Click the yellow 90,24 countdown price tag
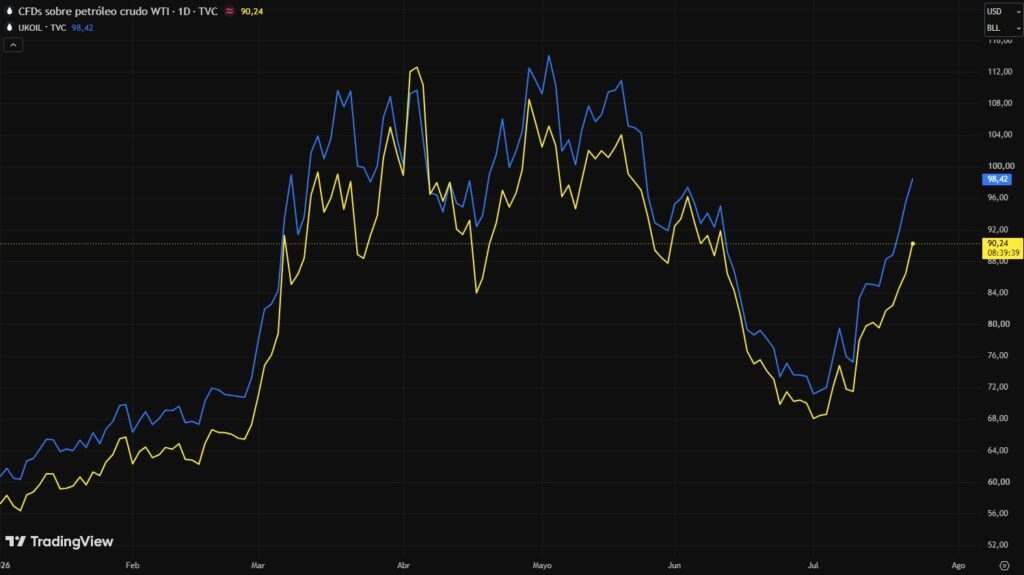 (x=1002, y=248)
